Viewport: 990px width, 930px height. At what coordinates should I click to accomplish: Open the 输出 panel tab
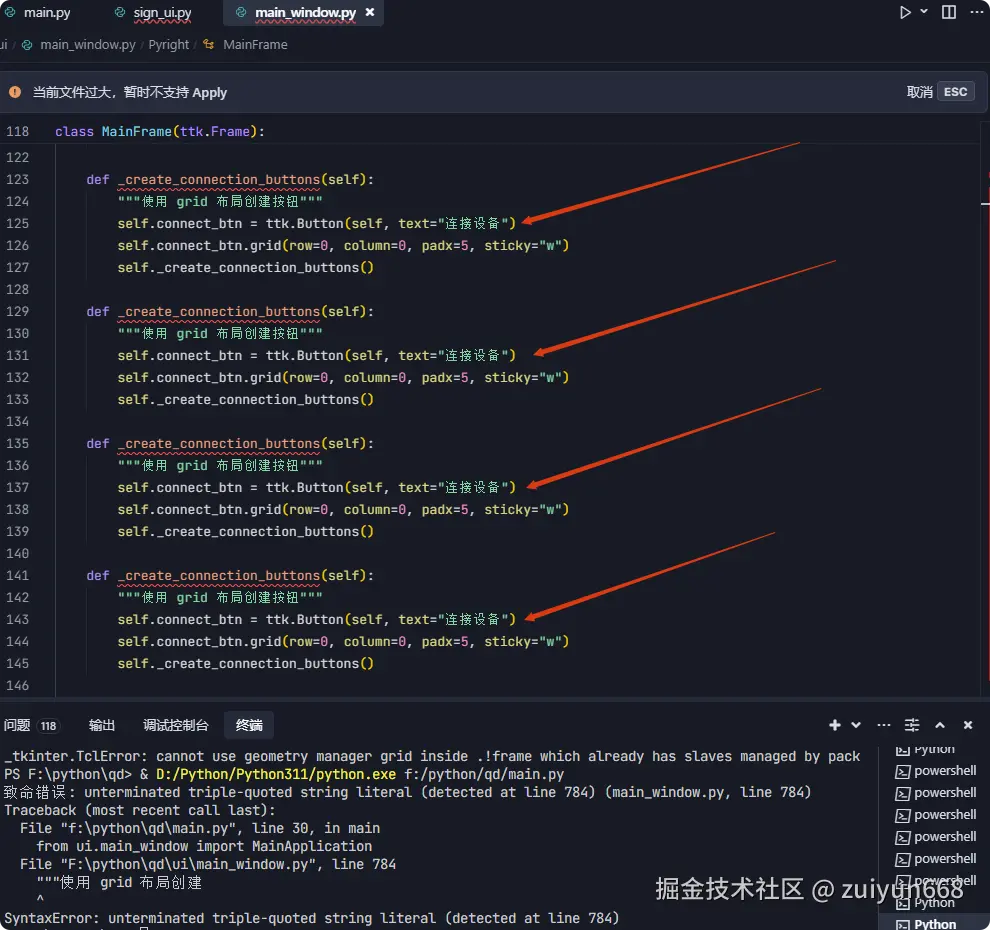pyautogui.click(x=103, y=725)
